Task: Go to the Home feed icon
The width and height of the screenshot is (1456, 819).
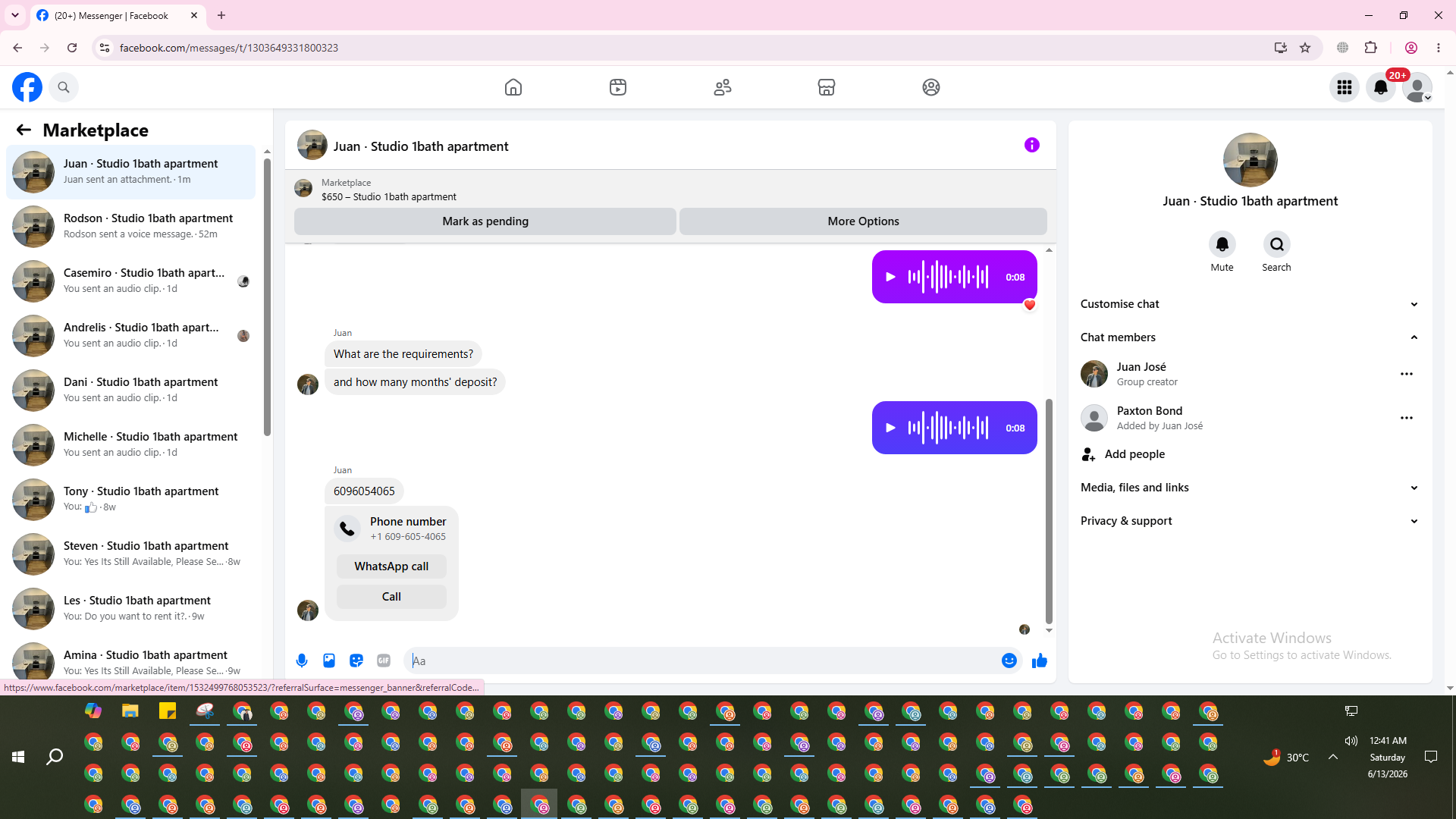Action: (513, 87)
